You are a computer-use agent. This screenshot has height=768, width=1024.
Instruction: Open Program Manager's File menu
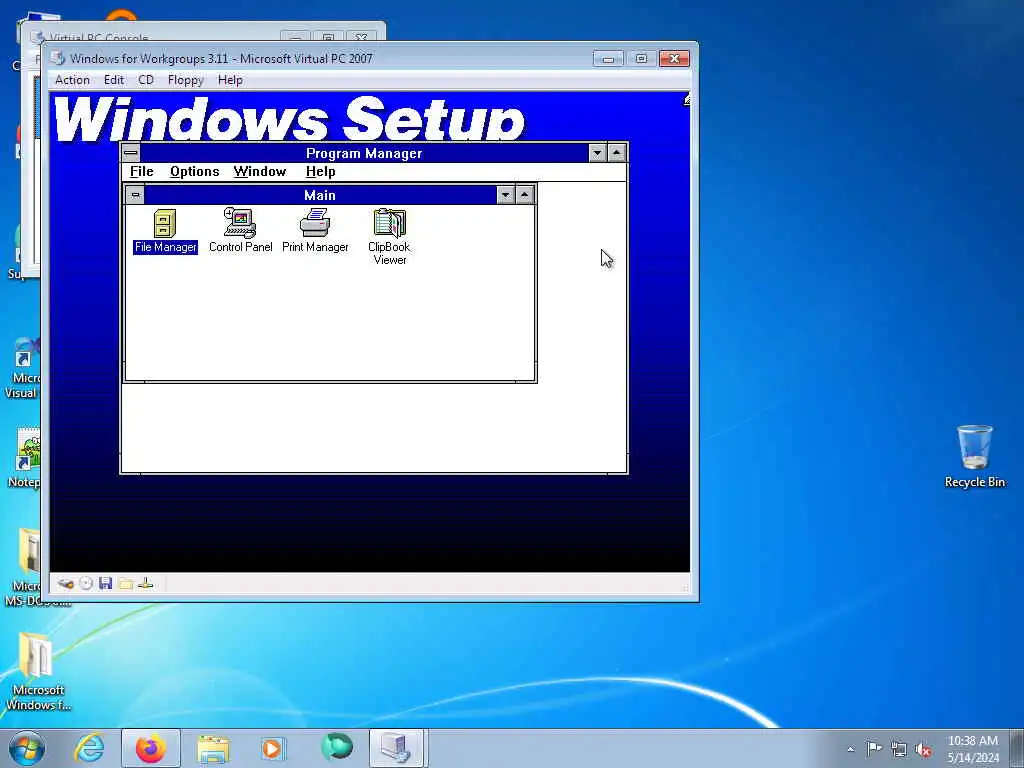[142, 172]
